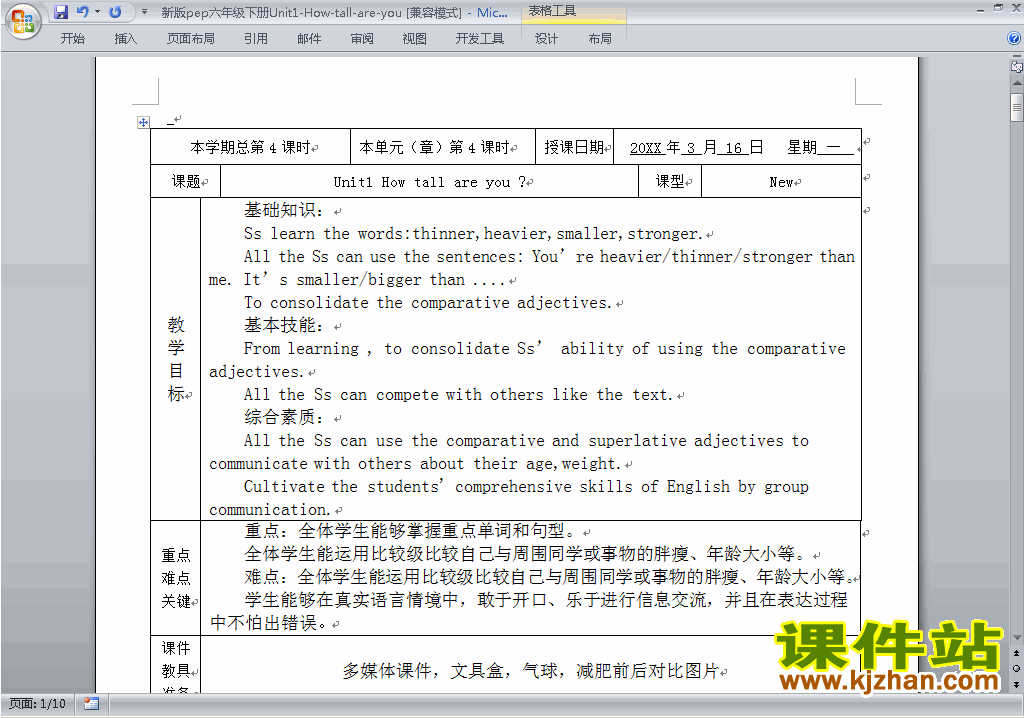Click line communicate with others about their age

tap(414, 464)
